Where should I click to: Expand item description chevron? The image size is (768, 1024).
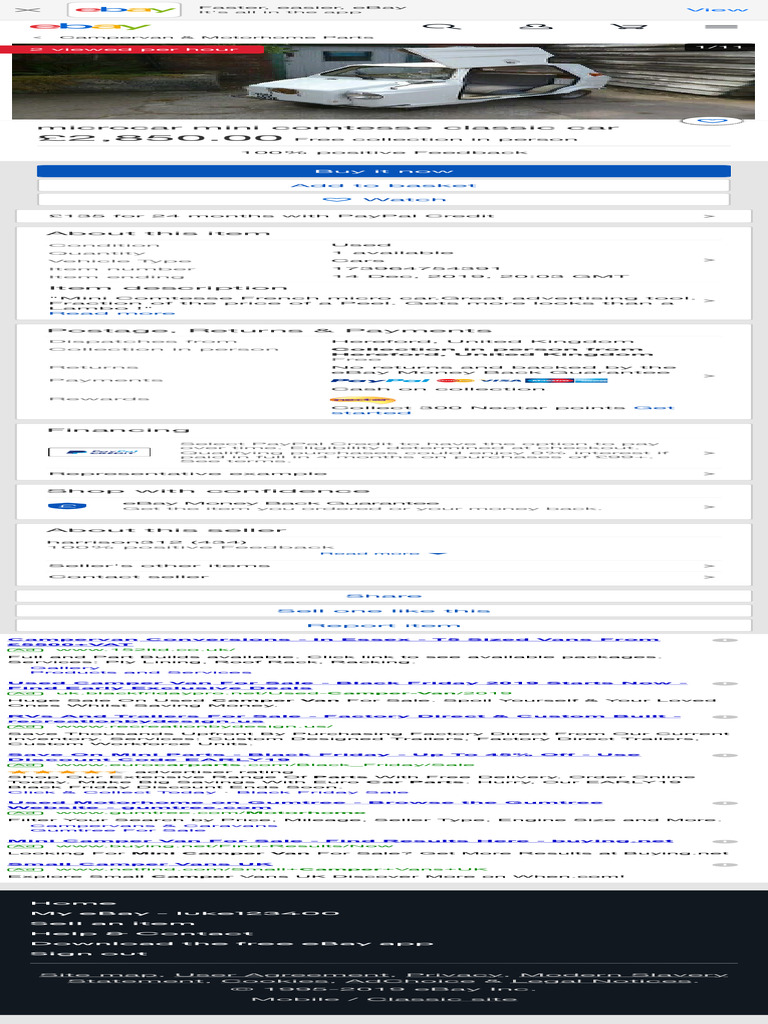pos(710,300)
